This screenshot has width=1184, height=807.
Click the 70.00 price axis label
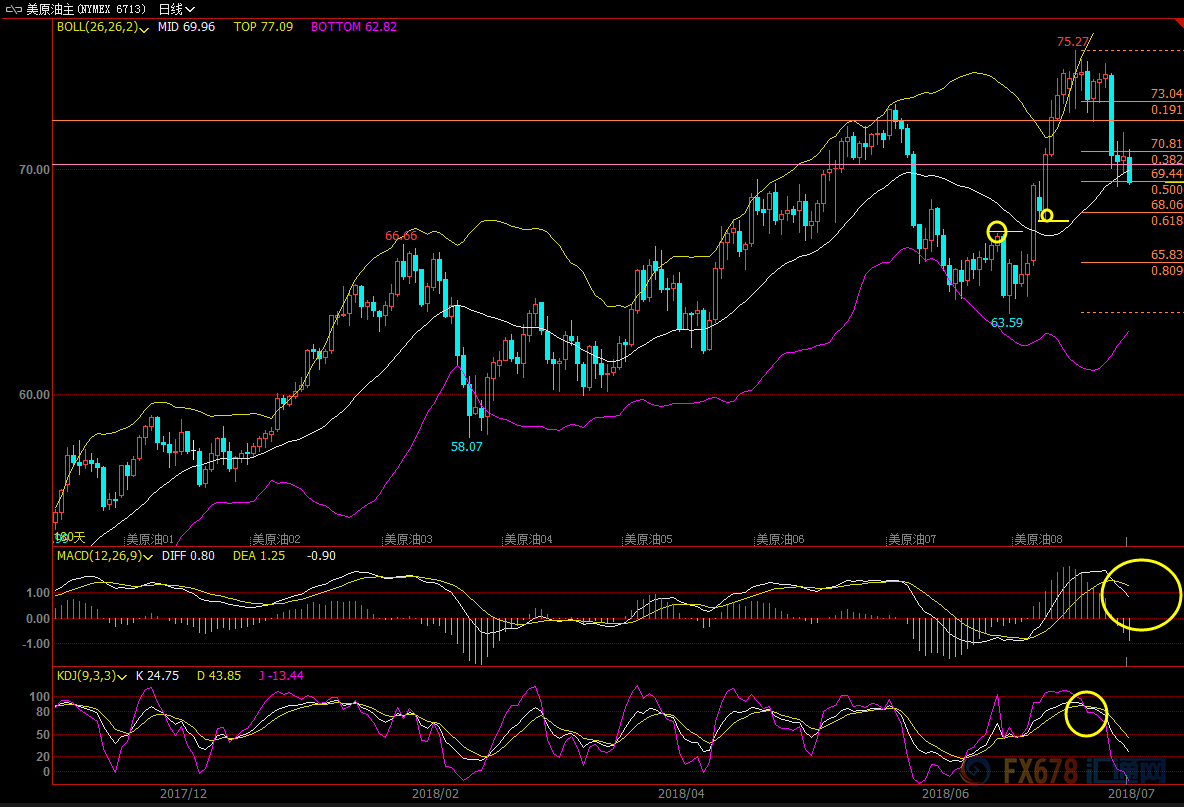34,170
